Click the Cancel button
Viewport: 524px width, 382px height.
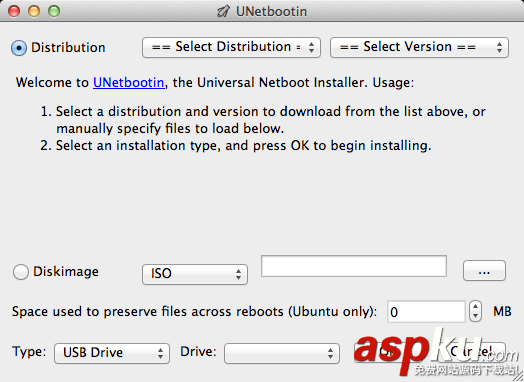[x=472, y=352]
